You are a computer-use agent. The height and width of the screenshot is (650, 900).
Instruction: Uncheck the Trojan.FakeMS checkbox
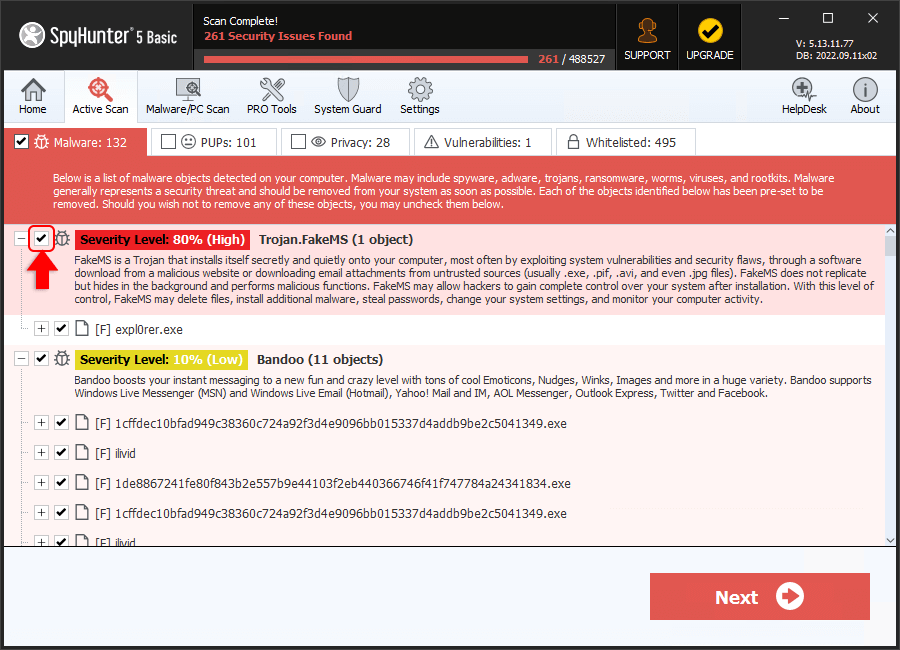41,239
